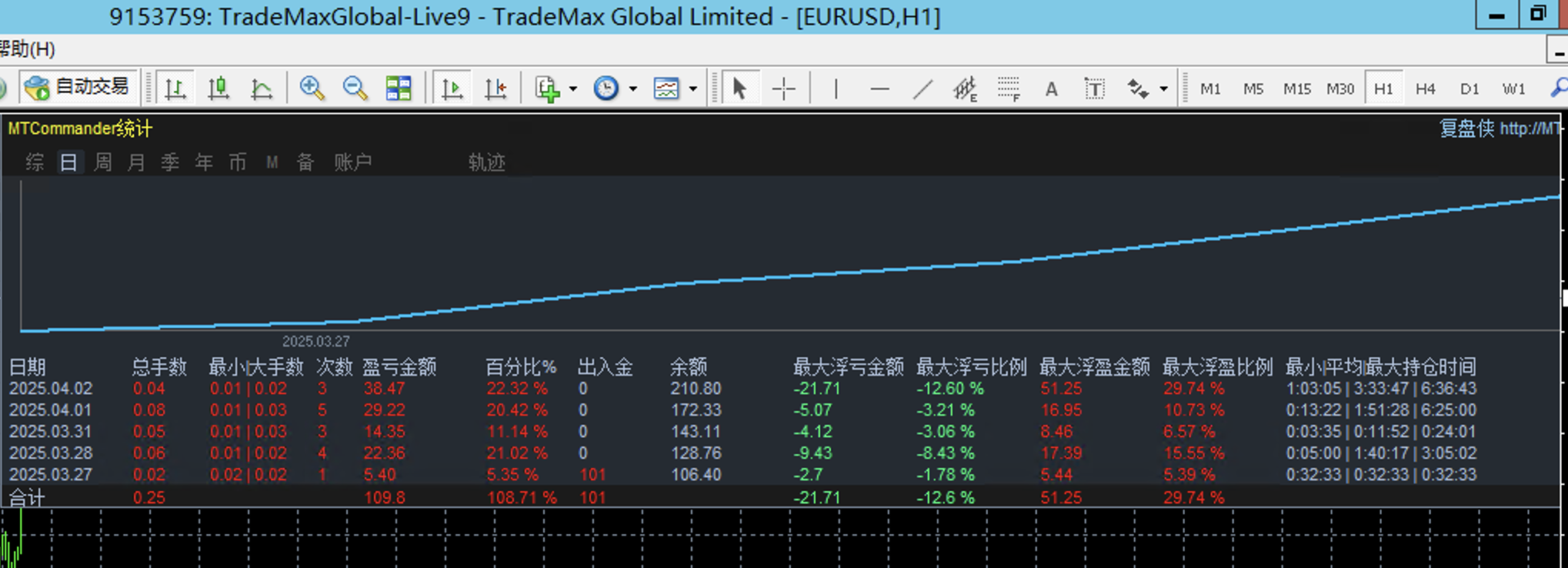Expand the templates dropdown arrow
1568x568 pixels.
coord(693,89)
